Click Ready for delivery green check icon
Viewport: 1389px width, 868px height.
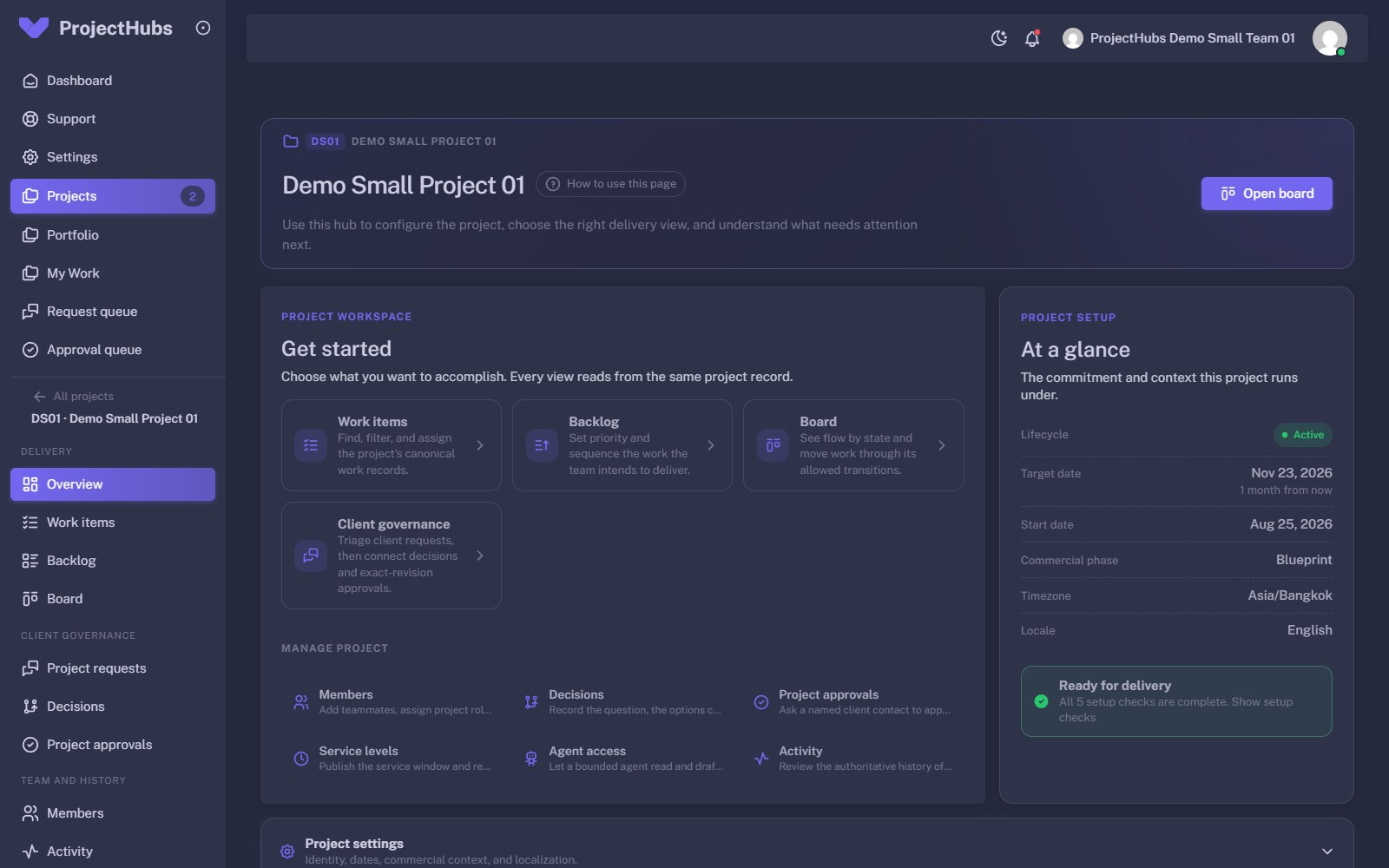click(1041, 701)
